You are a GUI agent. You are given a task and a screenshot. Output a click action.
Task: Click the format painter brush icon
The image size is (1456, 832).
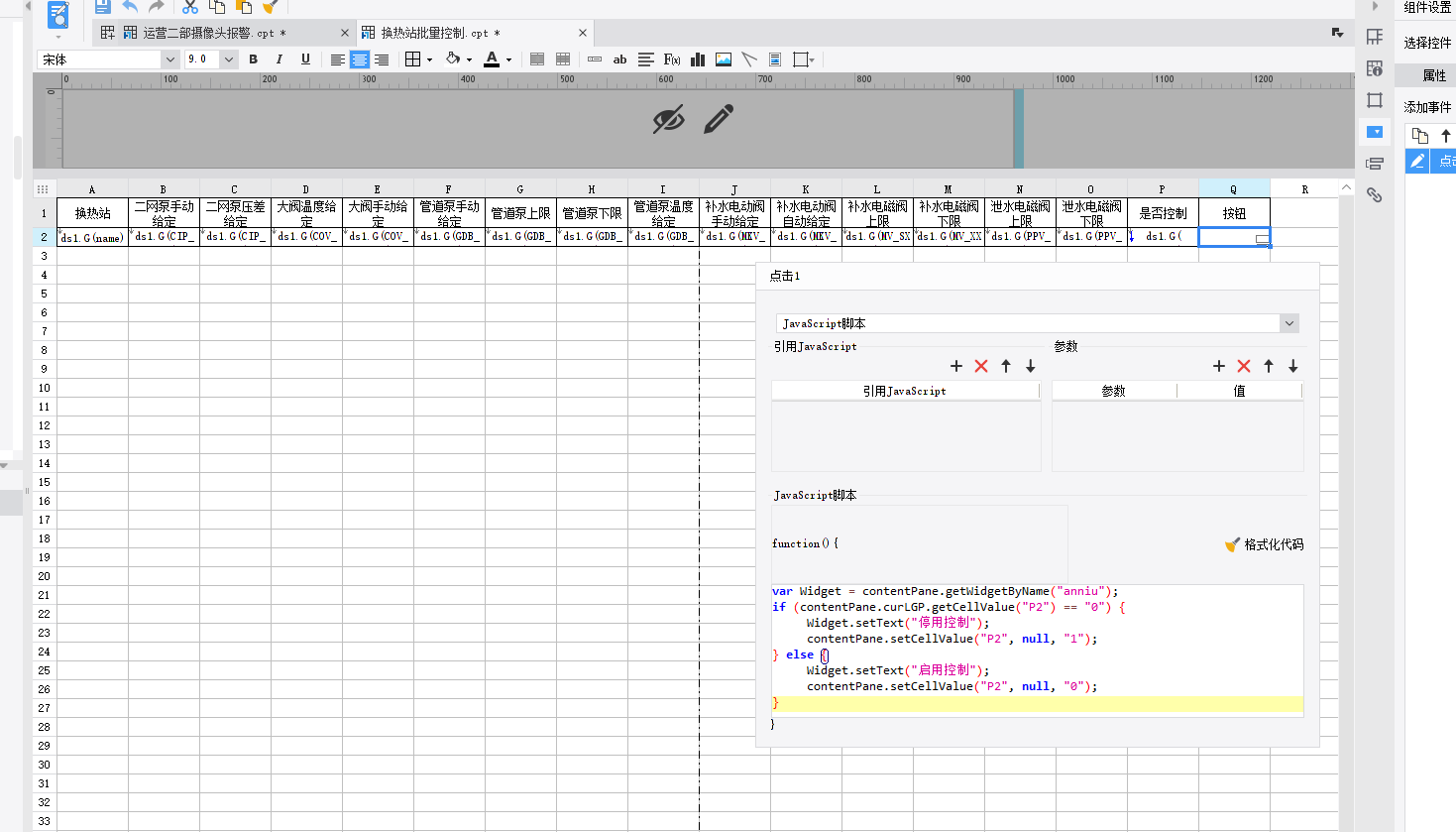(x=270, y=6)
